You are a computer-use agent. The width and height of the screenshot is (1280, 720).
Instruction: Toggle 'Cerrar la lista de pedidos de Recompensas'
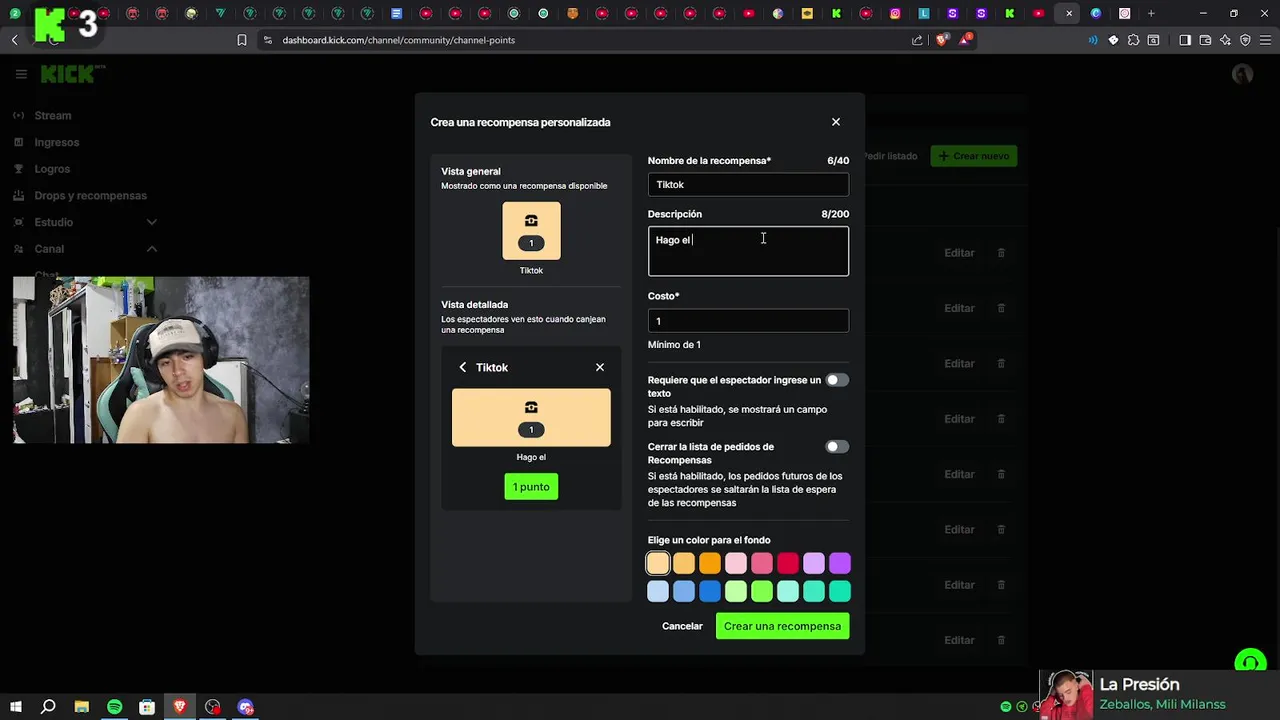tap(837, 447)
